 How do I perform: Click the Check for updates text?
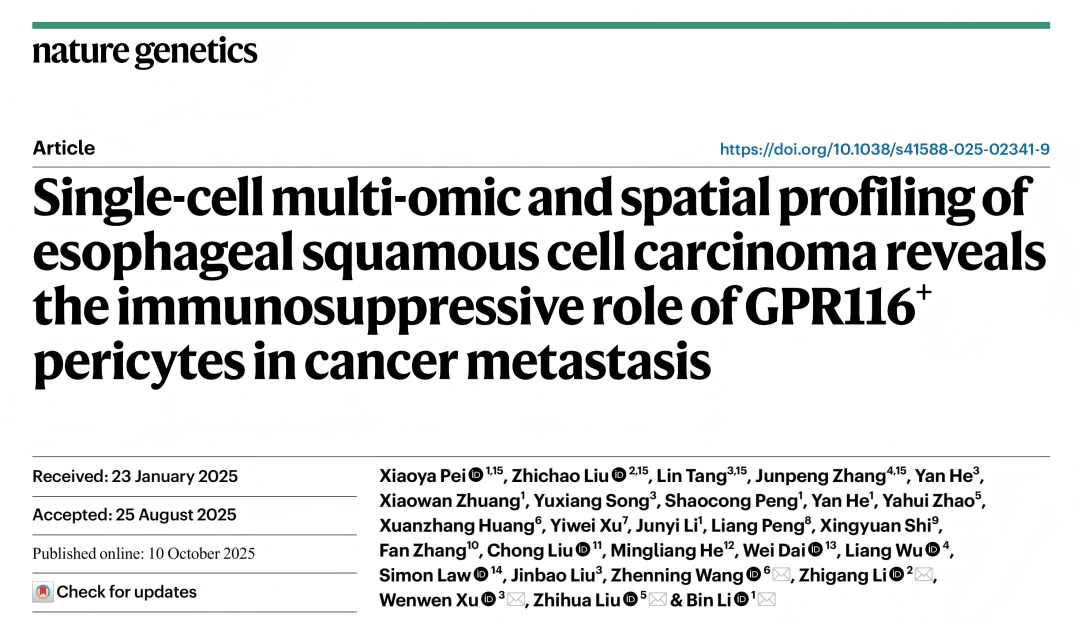point(126,592)
